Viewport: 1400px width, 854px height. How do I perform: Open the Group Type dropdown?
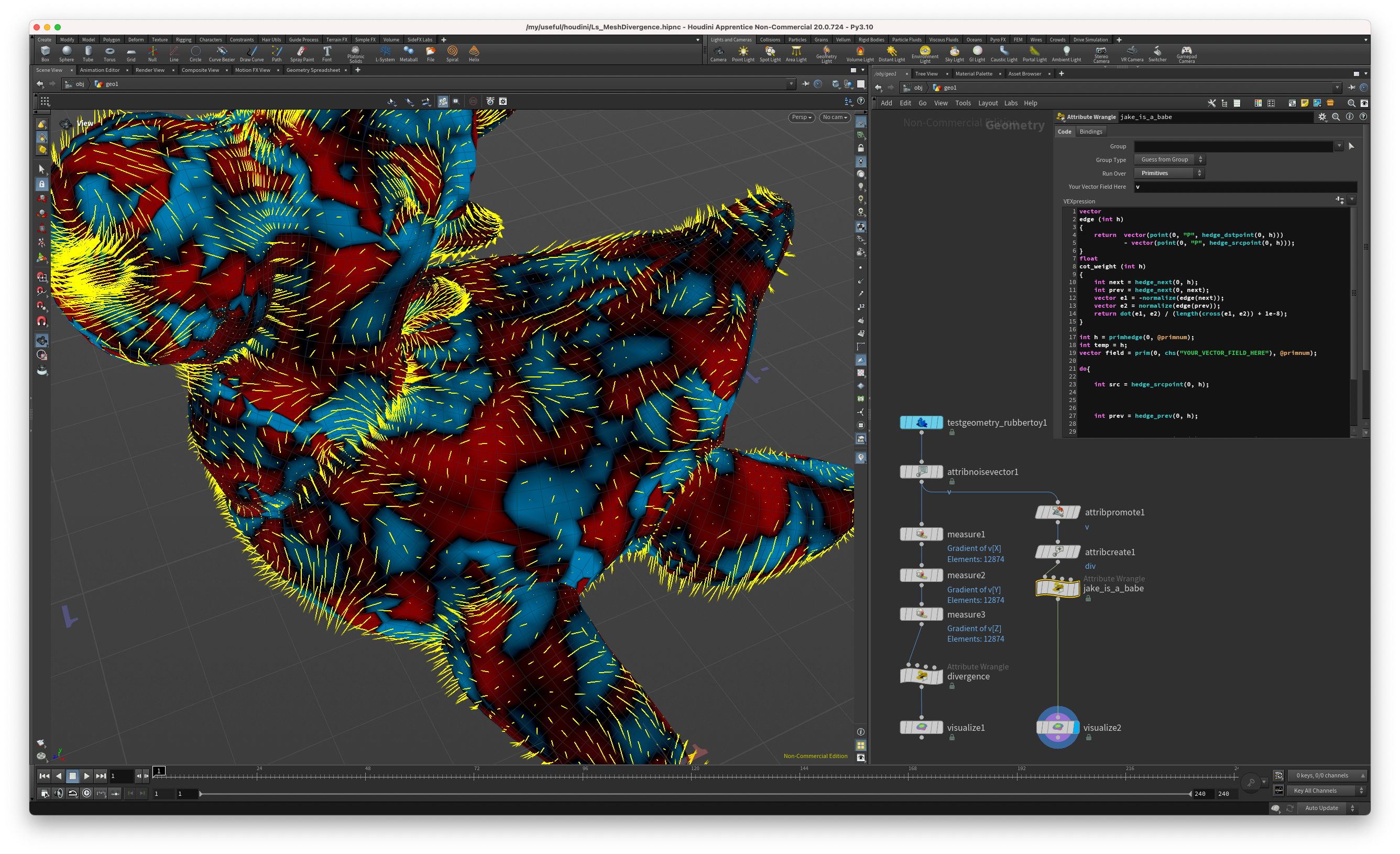(x=1169, y=160)
